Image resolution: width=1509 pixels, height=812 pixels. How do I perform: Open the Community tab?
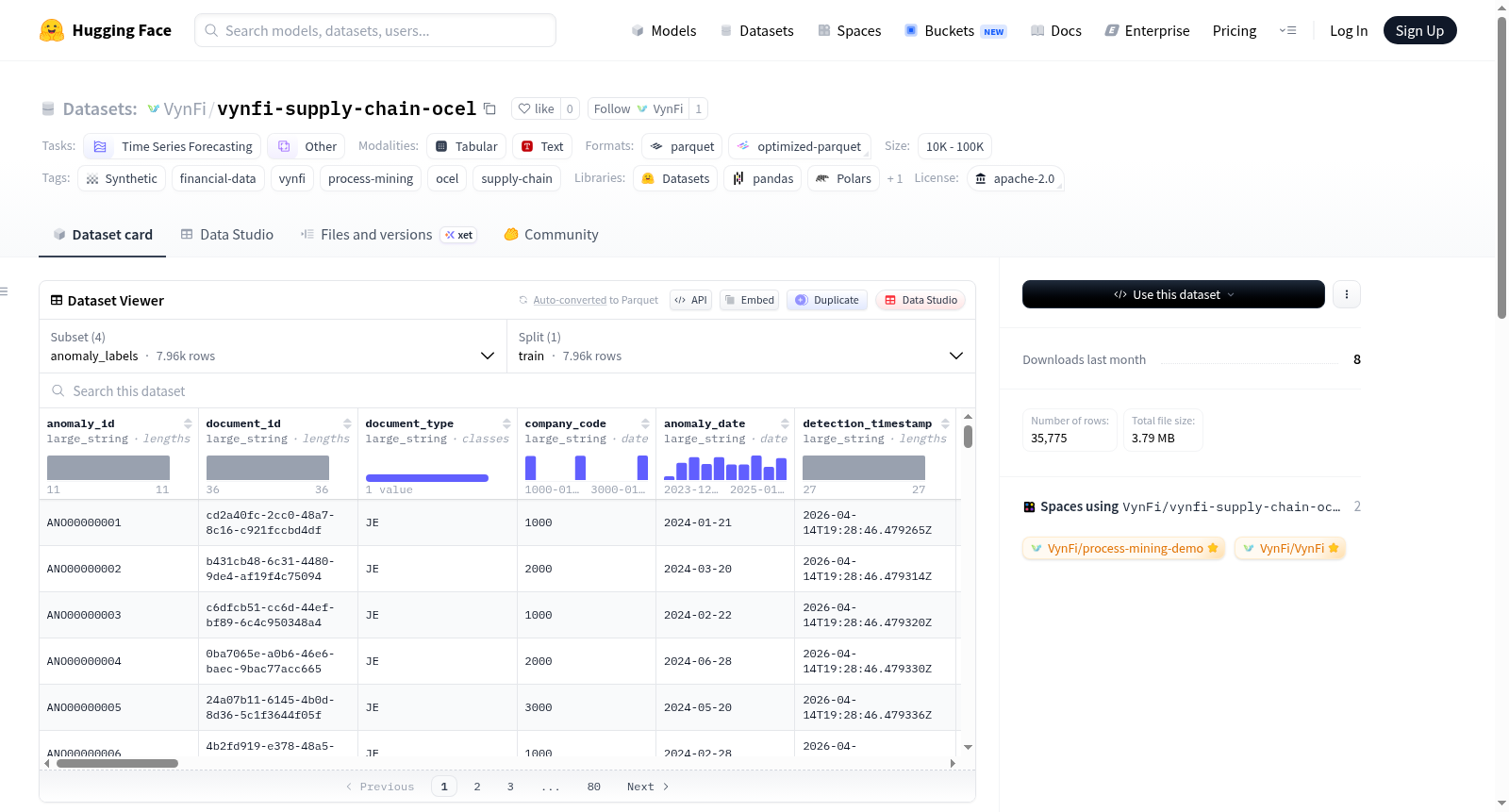coord(551,235)
